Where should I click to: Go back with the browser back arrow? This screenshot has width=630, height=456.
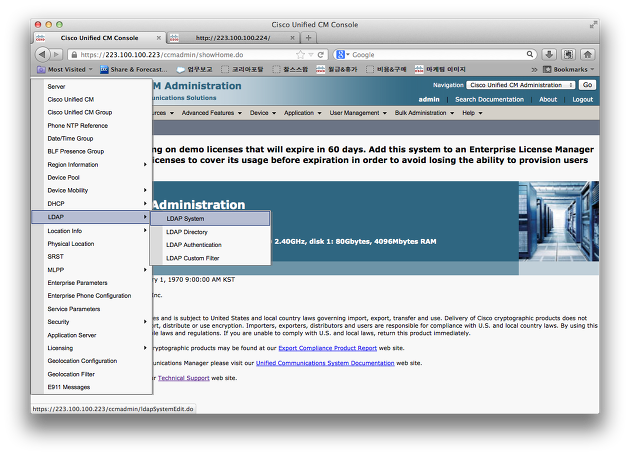pos(42,54)
